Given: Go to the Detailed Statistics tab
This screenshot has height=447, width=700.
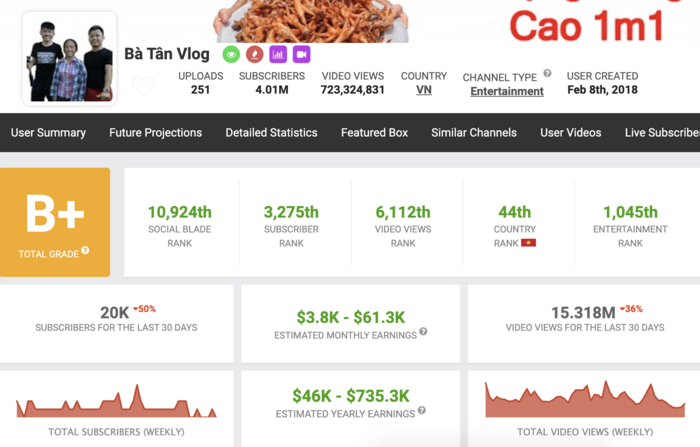Looking at the screenshot, I should (x=271, y=133).
